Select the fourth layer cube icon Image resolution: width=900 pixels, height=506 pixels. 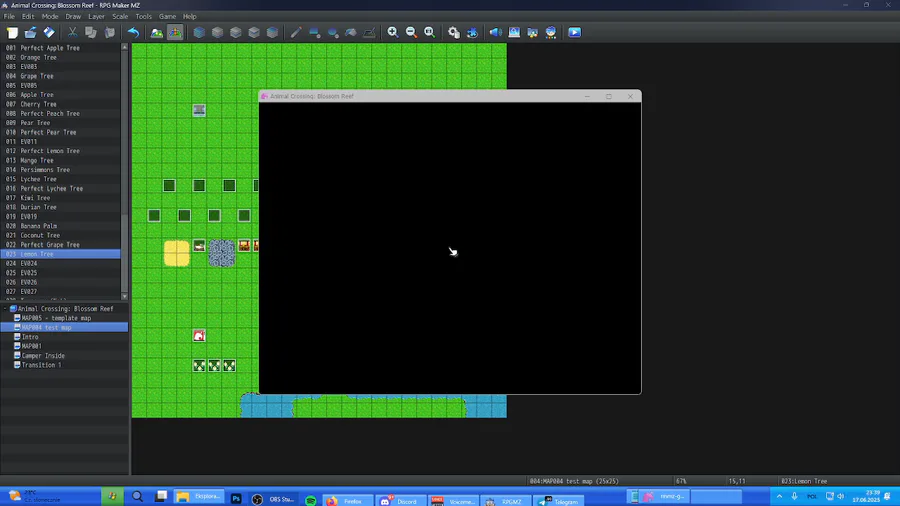254,33
